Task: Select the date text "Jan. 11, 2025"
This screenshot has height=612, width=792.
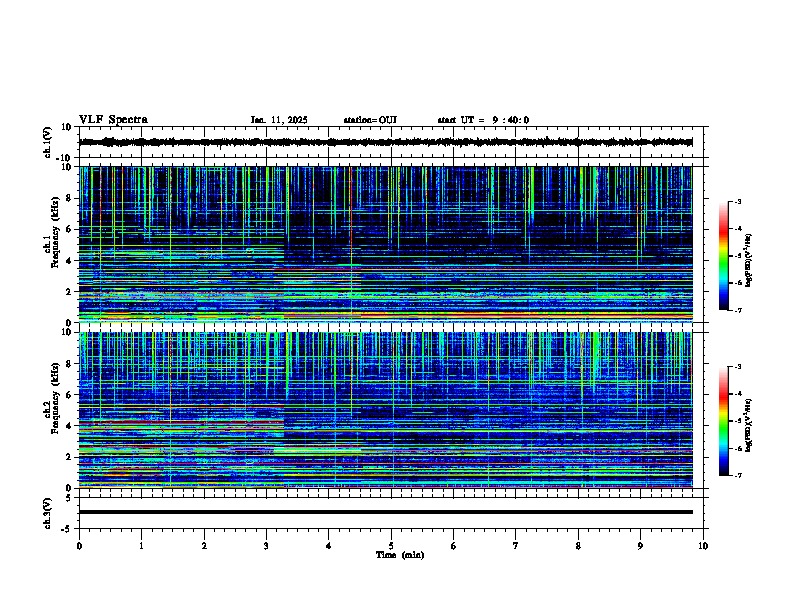Action: coord(279,120)
